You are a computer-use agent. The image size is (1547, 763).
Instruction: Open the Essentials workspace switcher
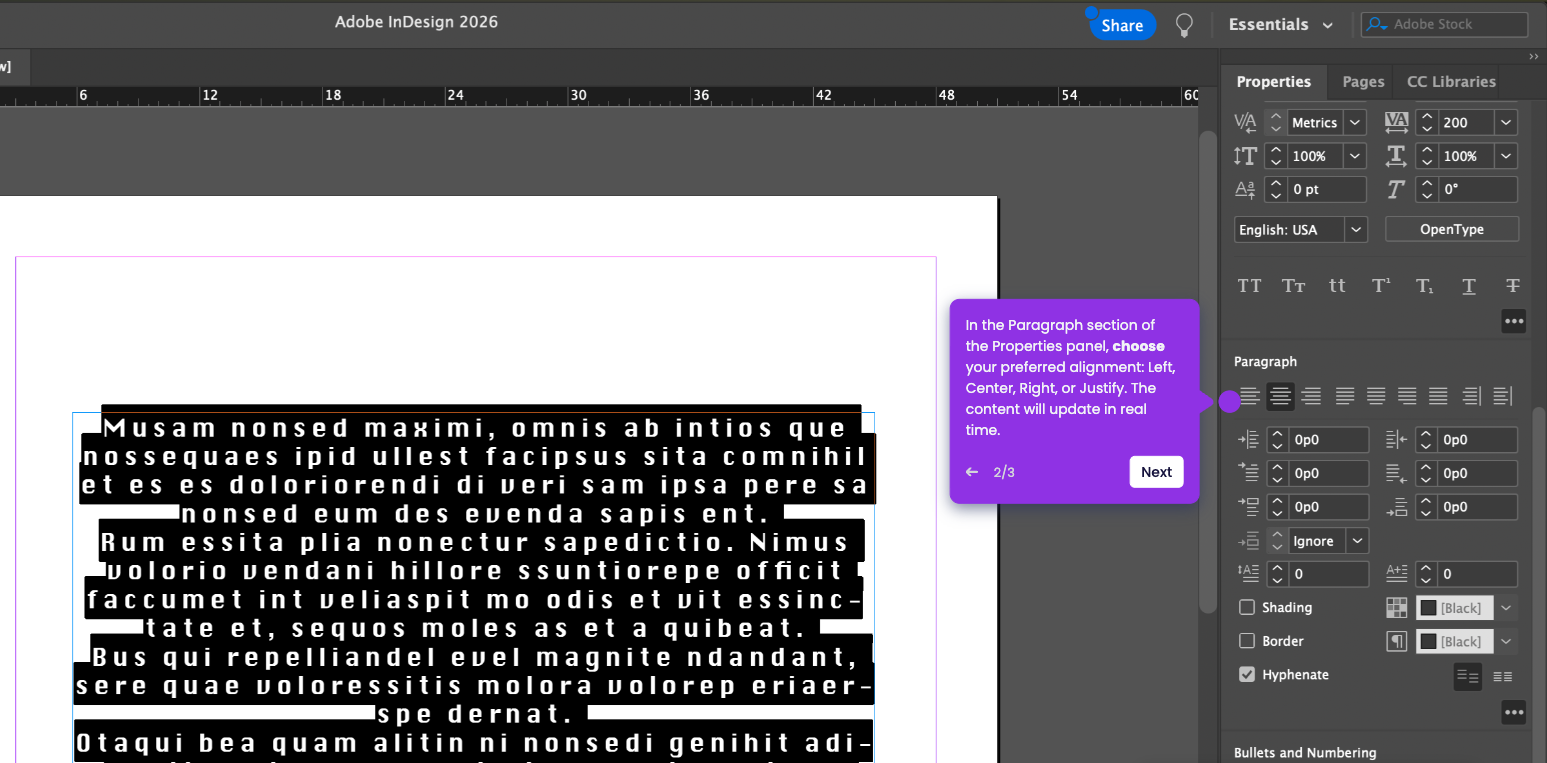pyautogui.click(x=1280, y=25)
